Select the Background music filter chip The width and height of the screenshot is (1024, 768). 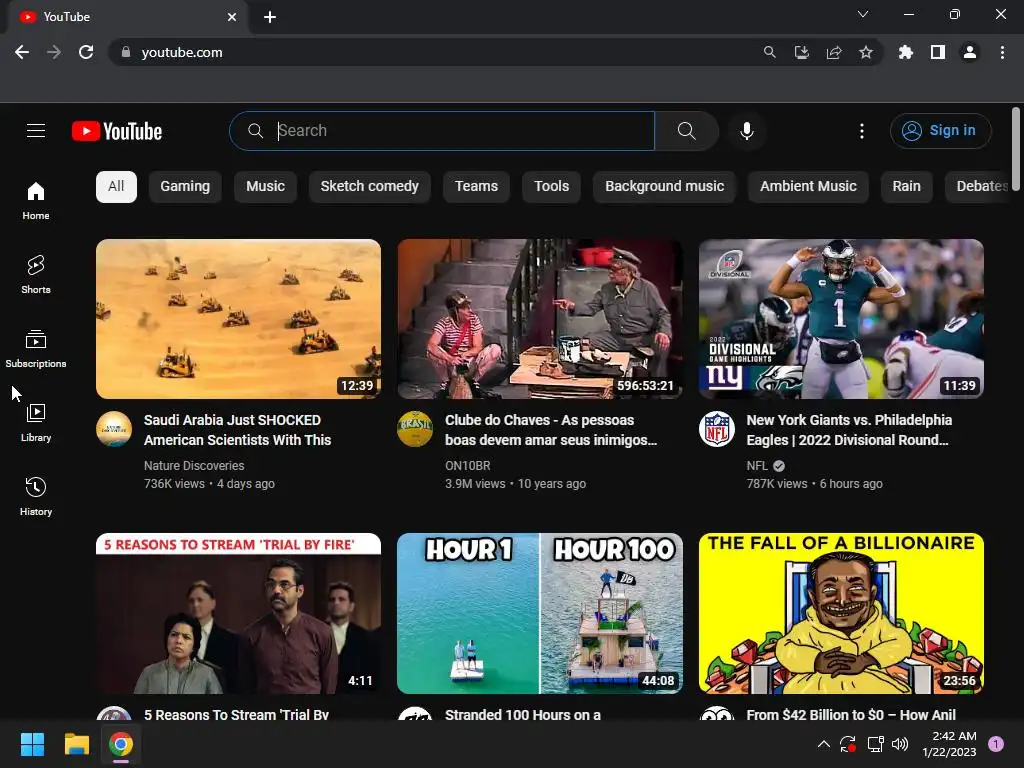pos(664,186)
